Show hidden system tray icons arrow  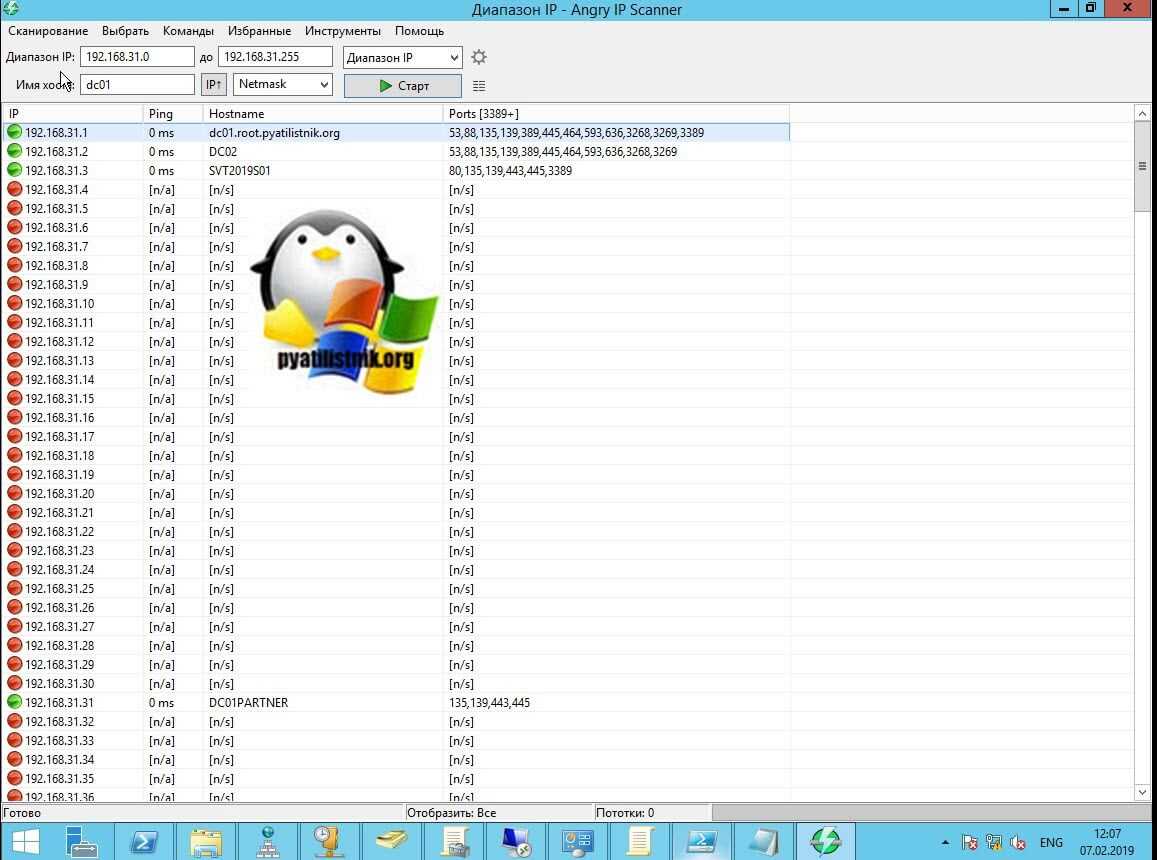pos(945,843)
